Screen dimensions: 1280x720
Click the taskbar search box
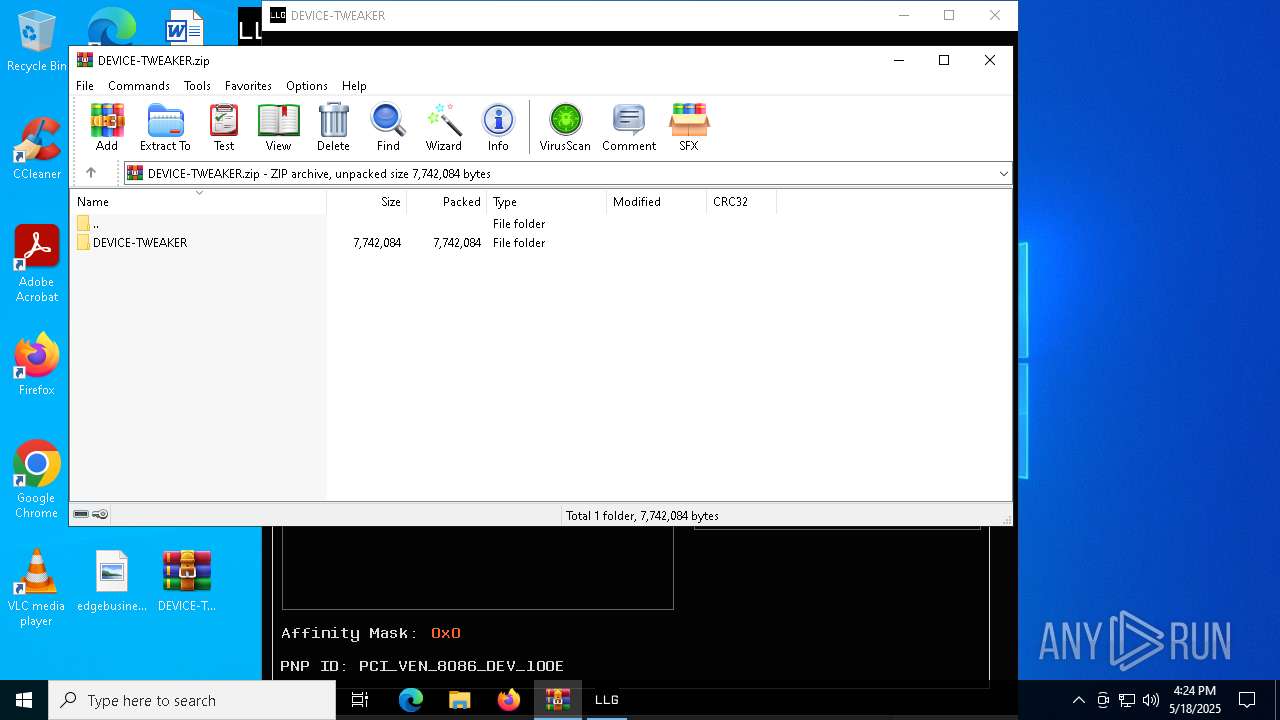pyautogui.click(x=192, y=700)
